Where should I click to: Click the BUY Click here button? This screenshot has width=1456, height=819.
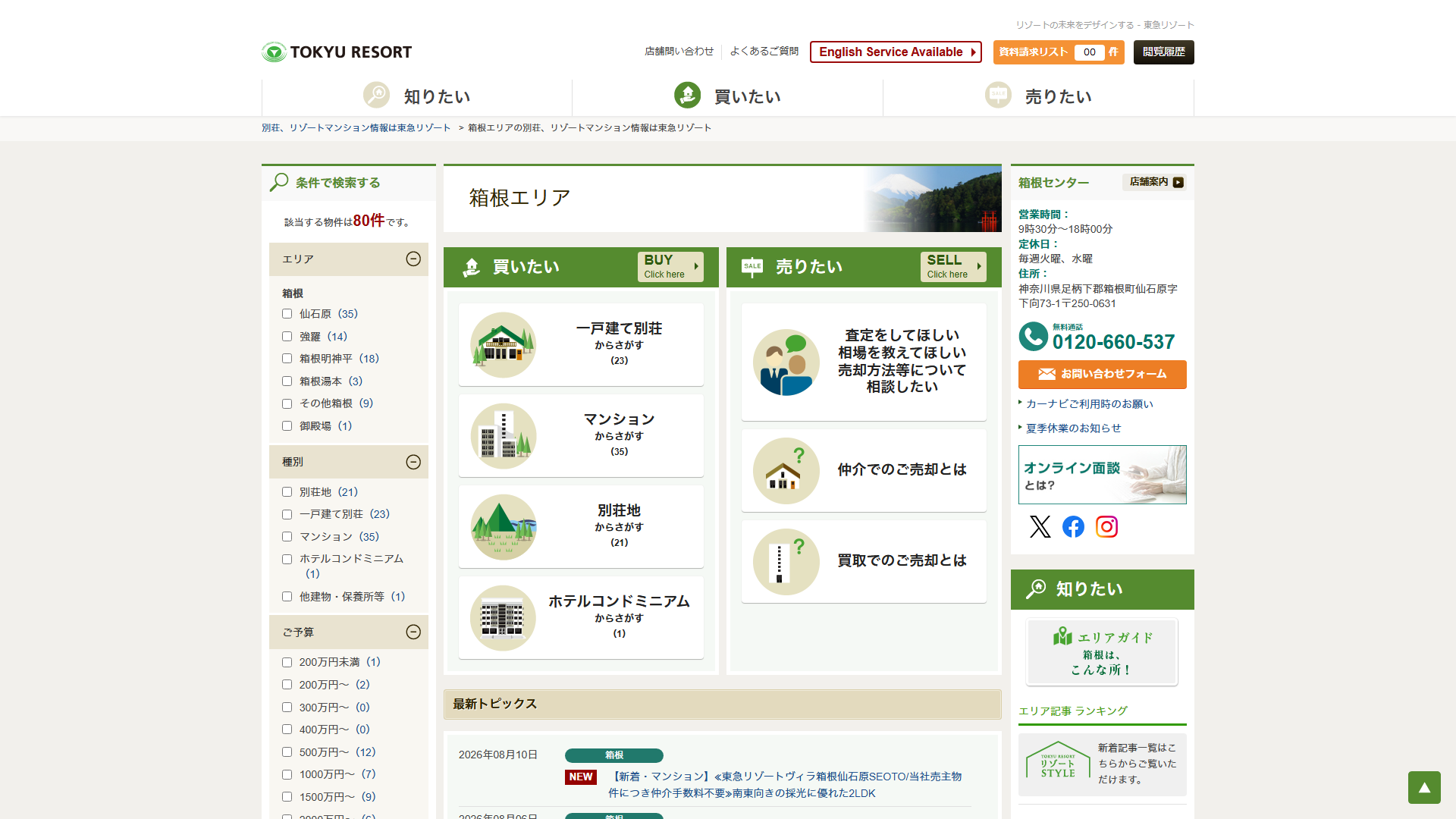[670, 267]
